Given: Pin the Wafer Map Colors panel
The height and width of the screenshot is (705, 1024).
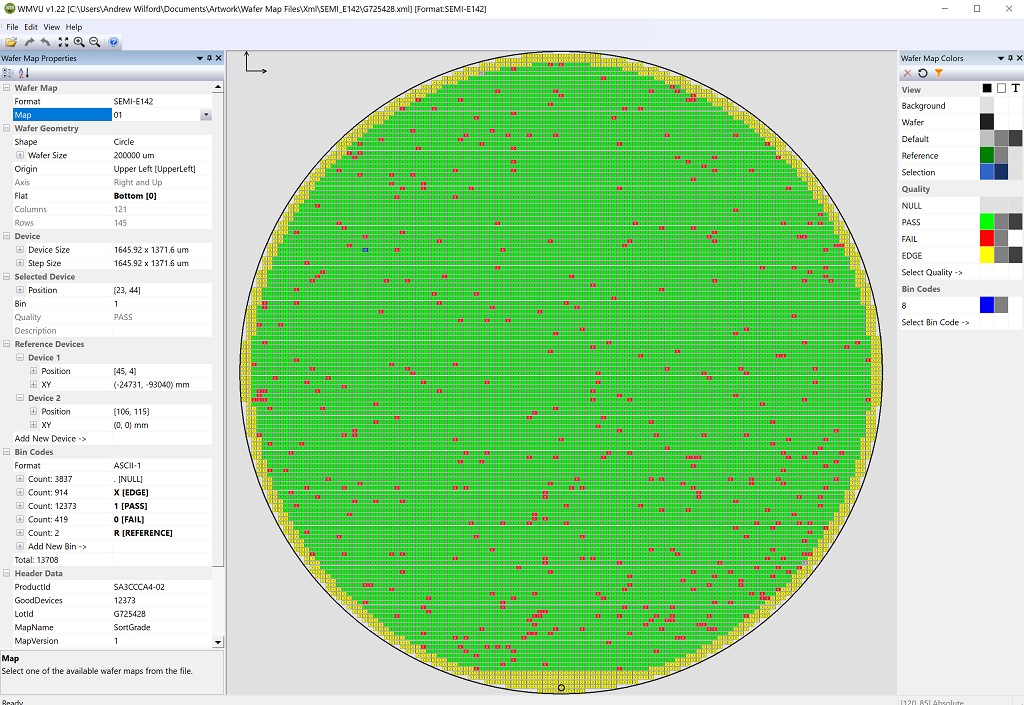Looking at the screenshot, I should [1008, 58].
